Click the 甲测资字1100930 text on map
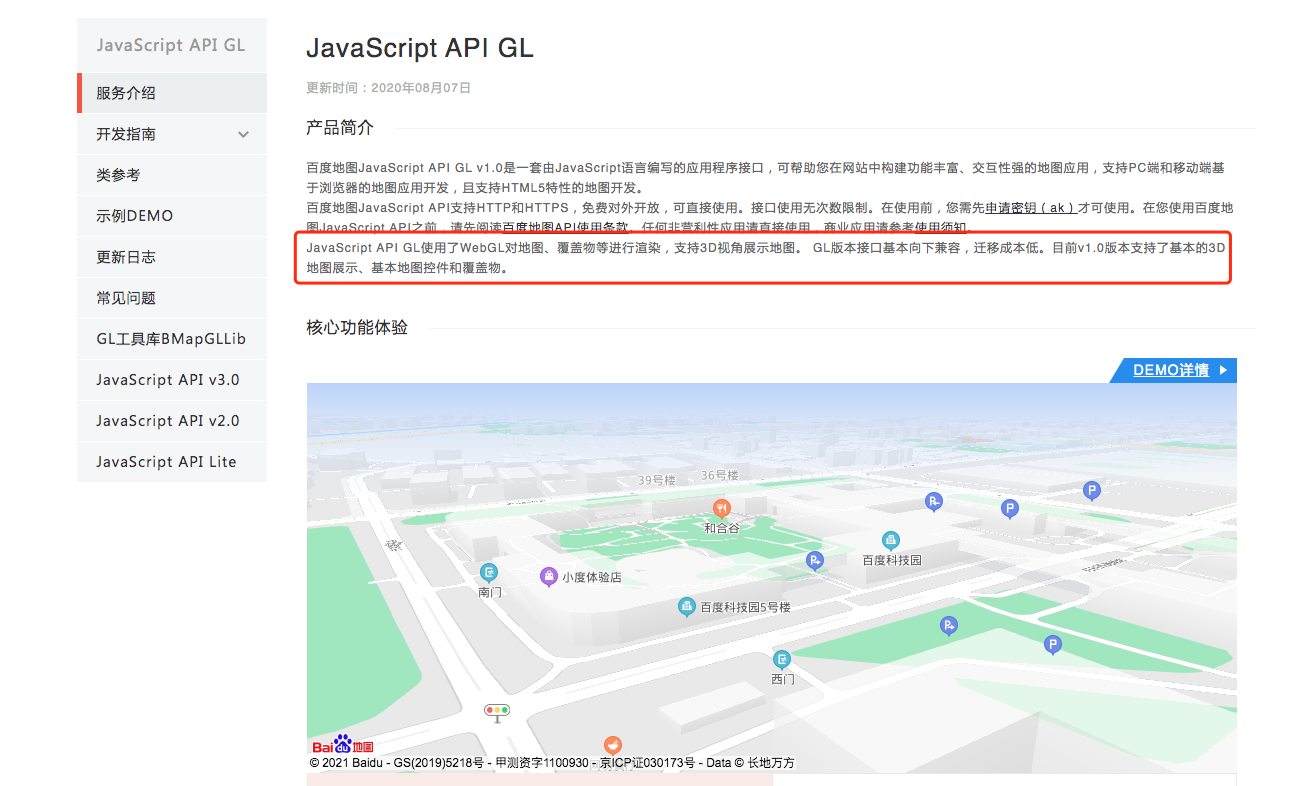1302x786 pixels. pyautogui.click(x=542, y=763)
